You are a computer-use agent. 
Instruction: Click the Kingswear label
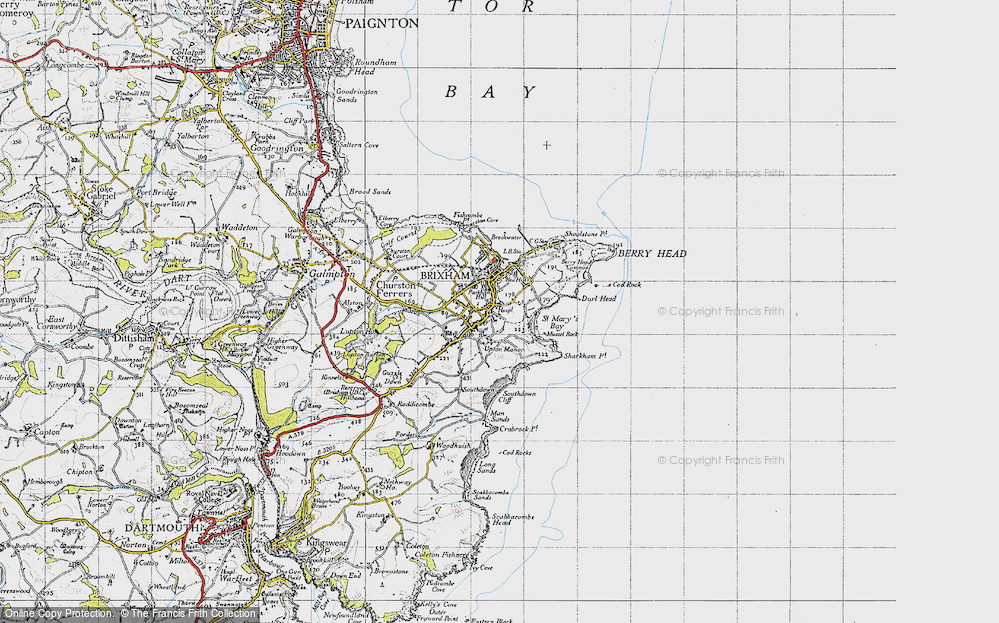point(327,542)
